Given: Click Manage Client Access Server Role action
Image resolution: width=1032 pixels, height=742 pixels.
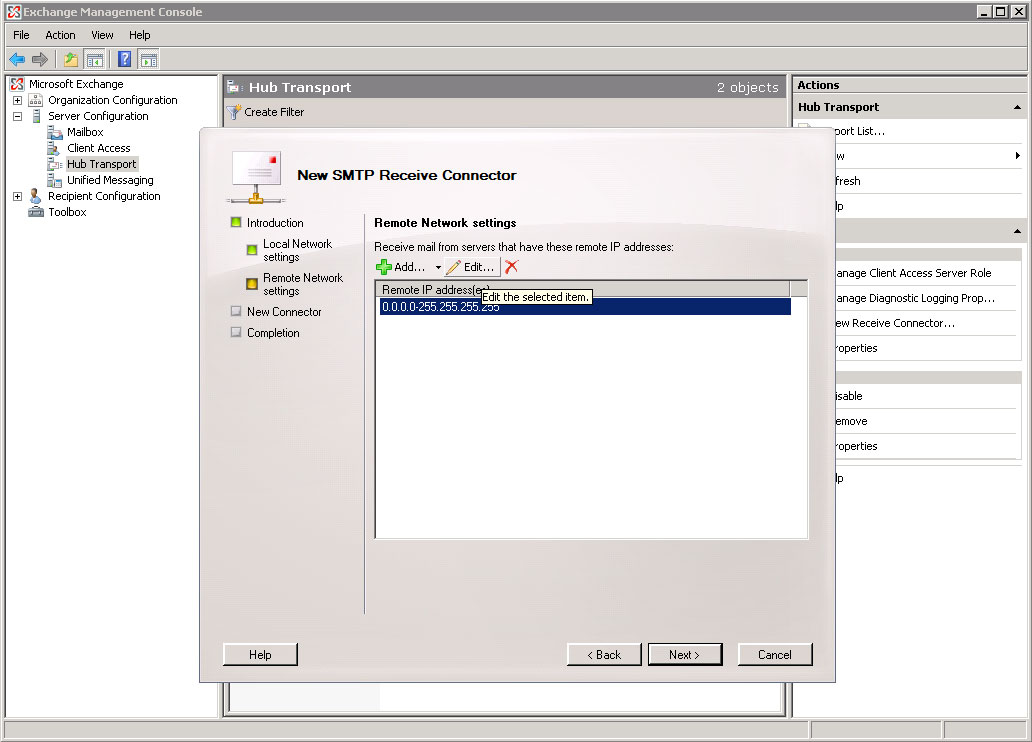Looking at the screenshot, I should click(x=914, y=273).
